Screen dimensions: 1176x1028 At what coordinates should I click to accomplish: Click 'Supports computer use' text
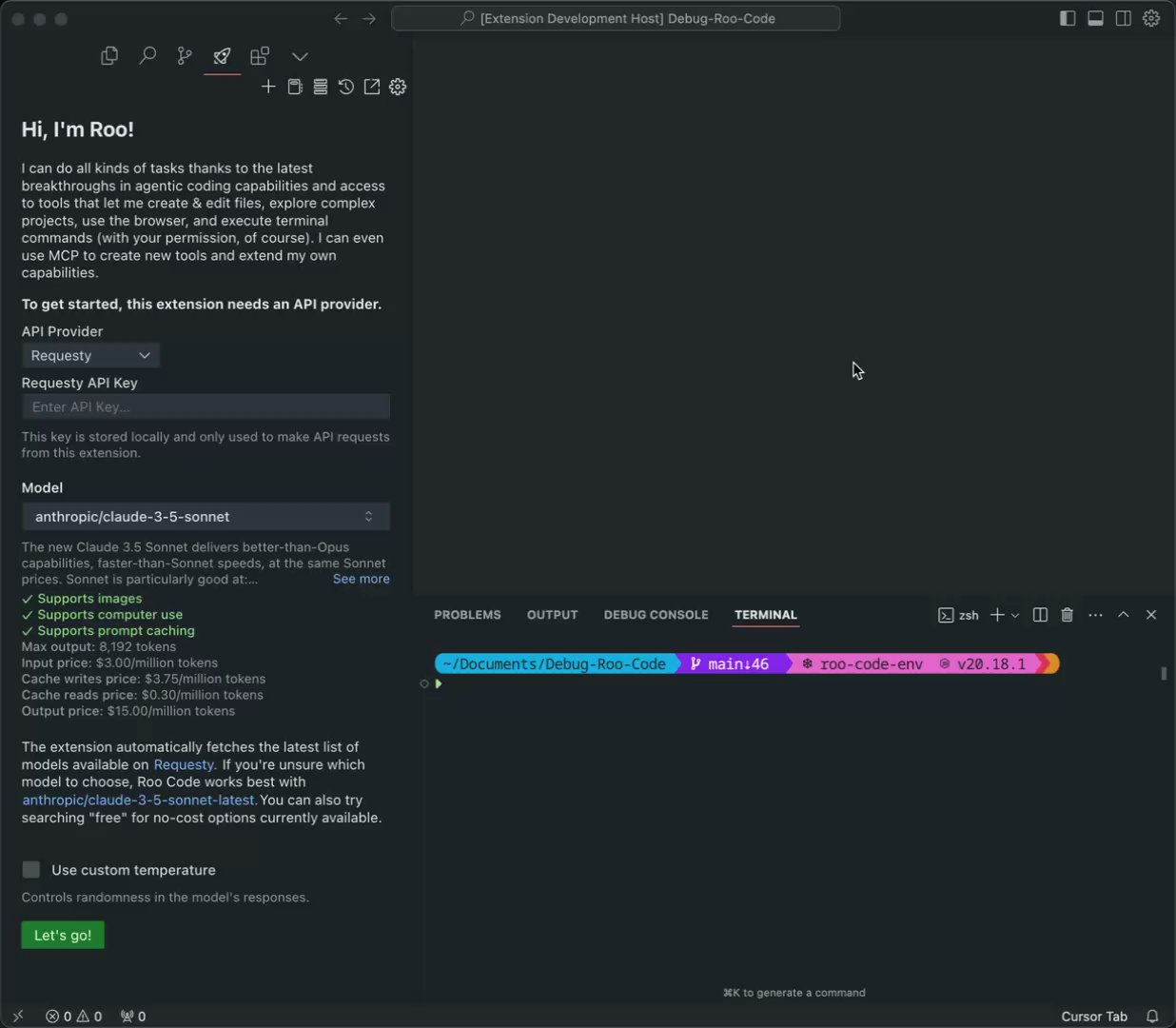tap(110, 614)
